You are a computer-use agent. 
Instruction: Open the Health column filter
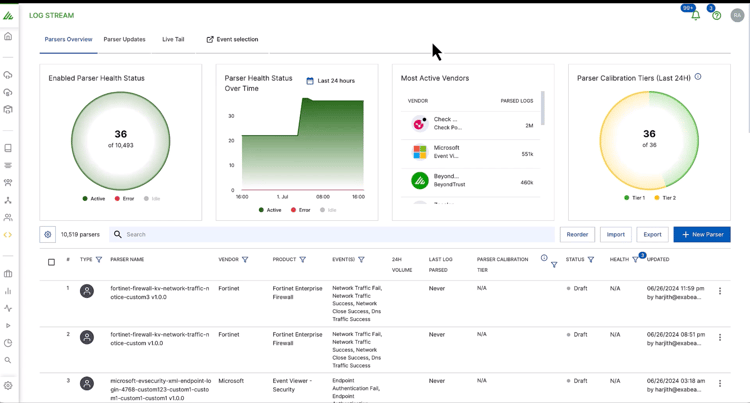(x=635, y=260)
